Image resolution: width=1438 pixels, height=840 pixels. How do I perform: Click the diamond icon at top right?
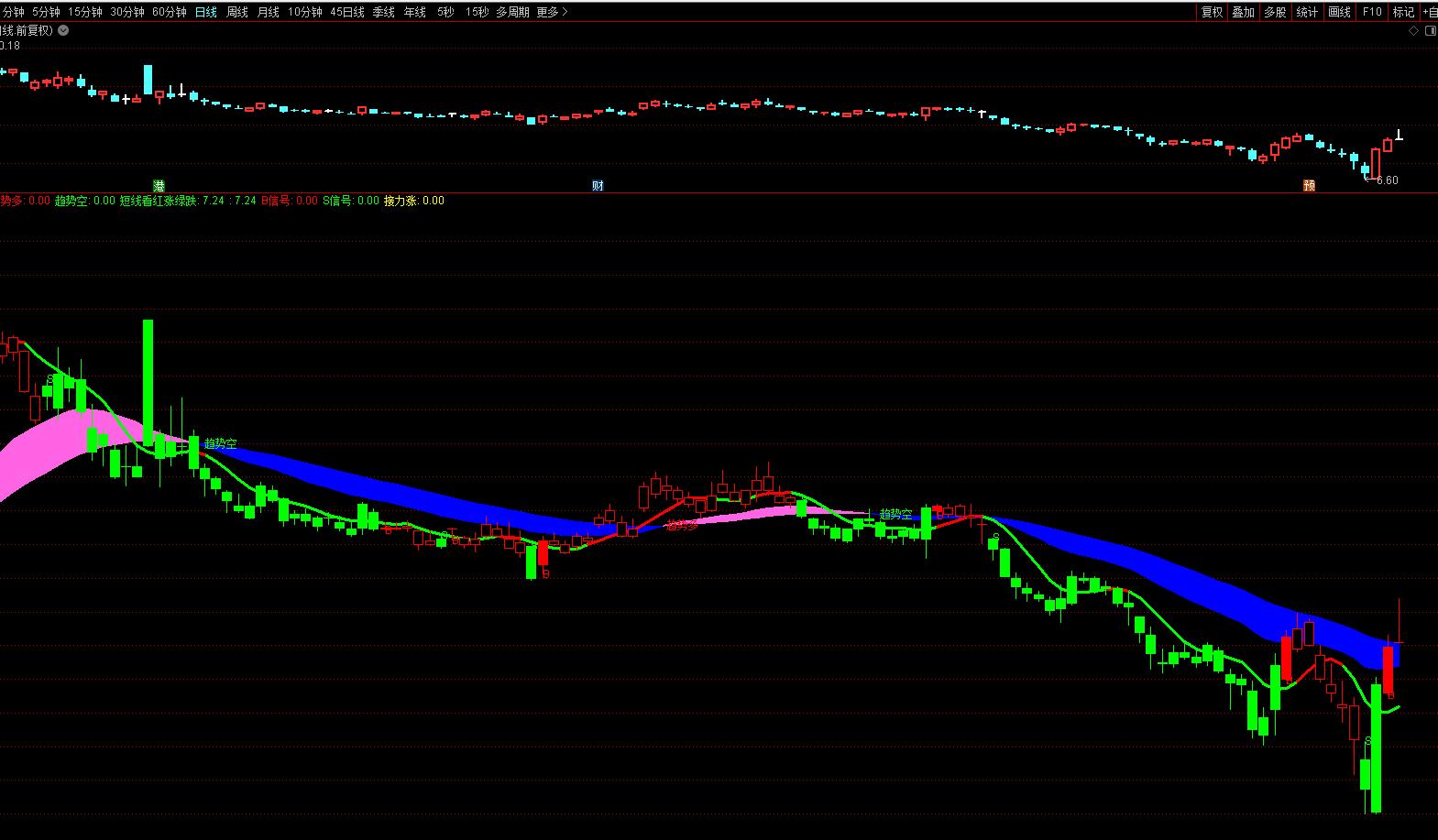coord(1414,30)
